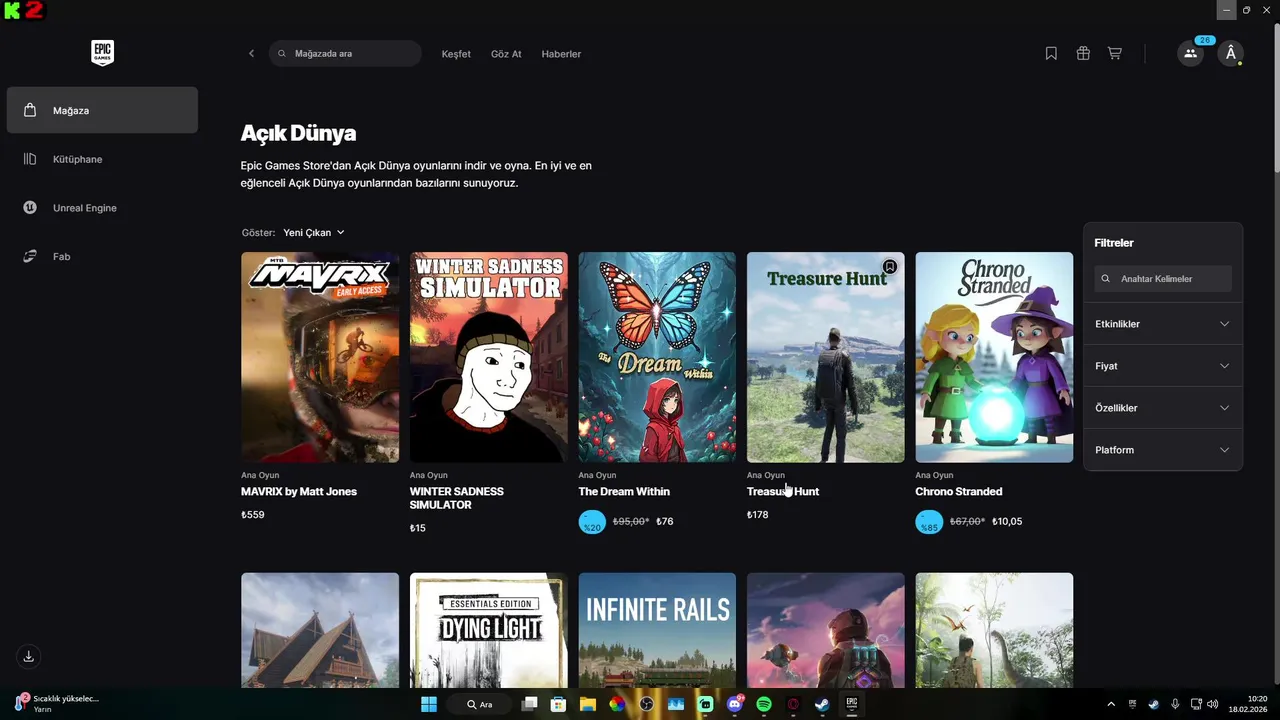The width and height of the screenshot is (1280, 720).
Task: Expand the Platform filter section
Action: click(x=1163, y=450)
